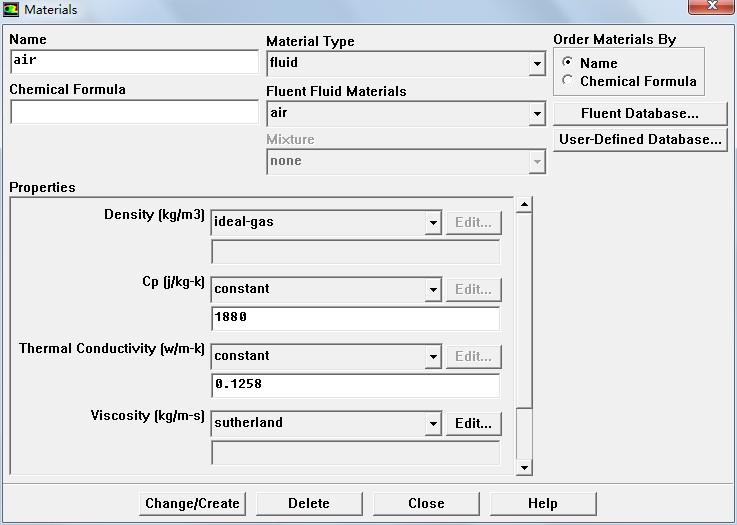Click the Materials window title bar icon

click(11, 9)
